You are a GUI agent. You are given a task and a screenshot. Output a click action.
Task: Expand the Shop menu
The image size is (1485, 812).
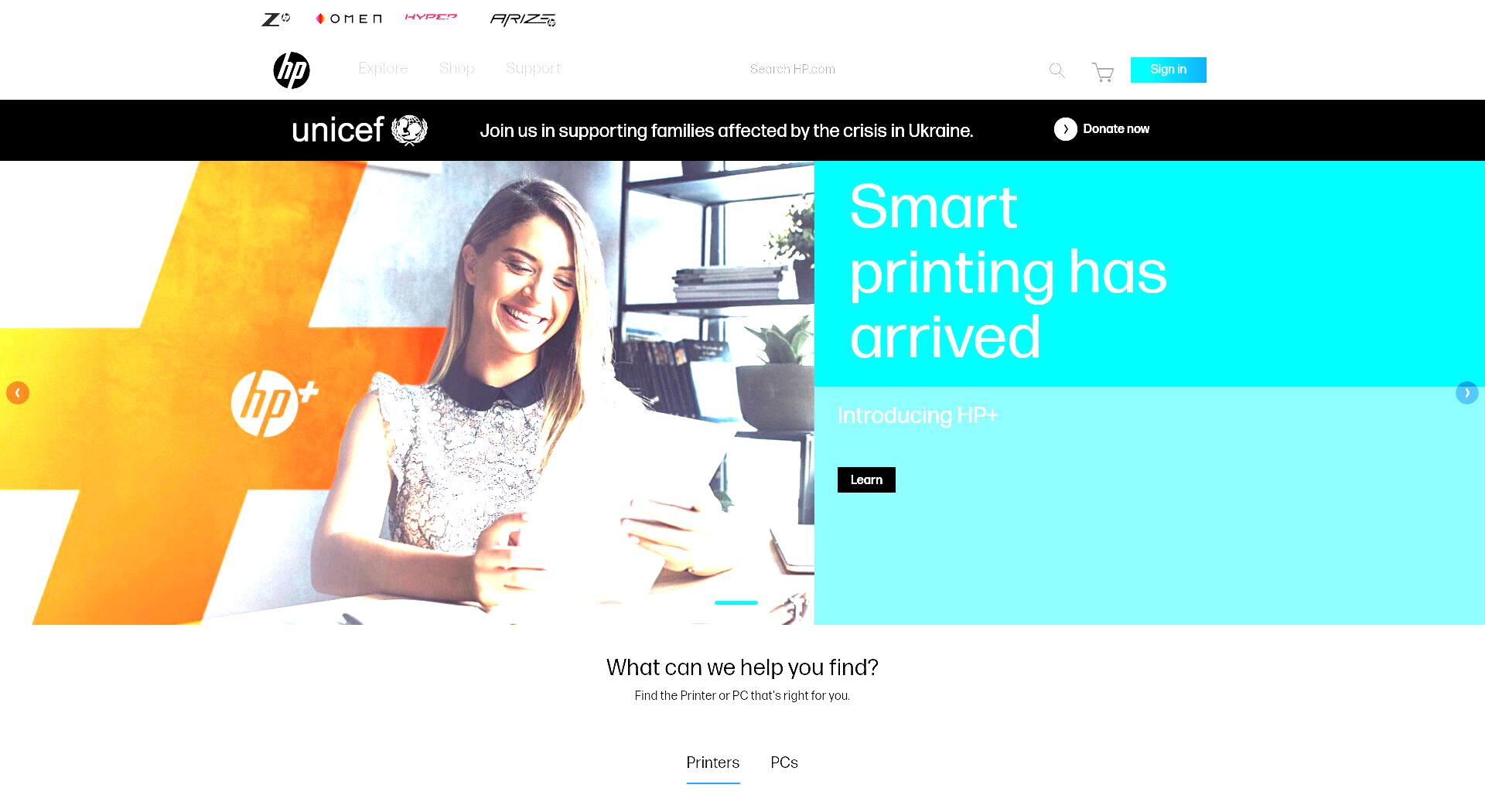457,68
